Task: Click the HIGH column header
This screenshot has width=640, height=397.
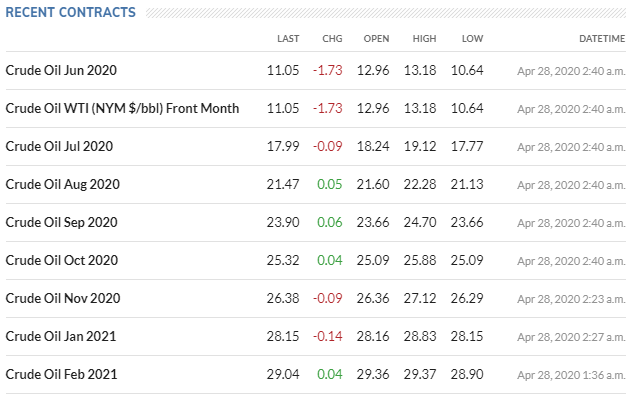Action: pos(424,39)
